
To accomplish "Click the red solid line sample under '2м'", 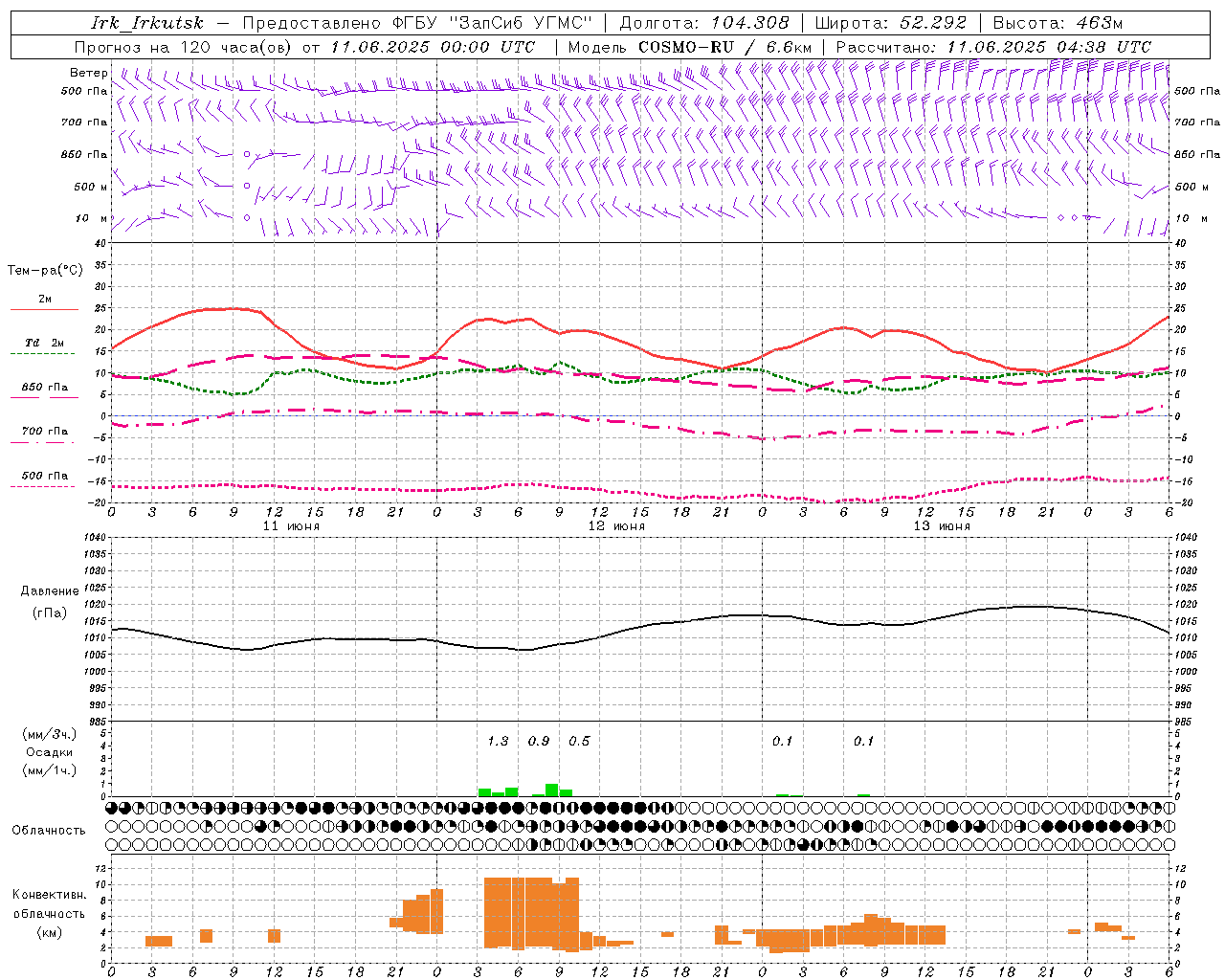I will point(44,310).
